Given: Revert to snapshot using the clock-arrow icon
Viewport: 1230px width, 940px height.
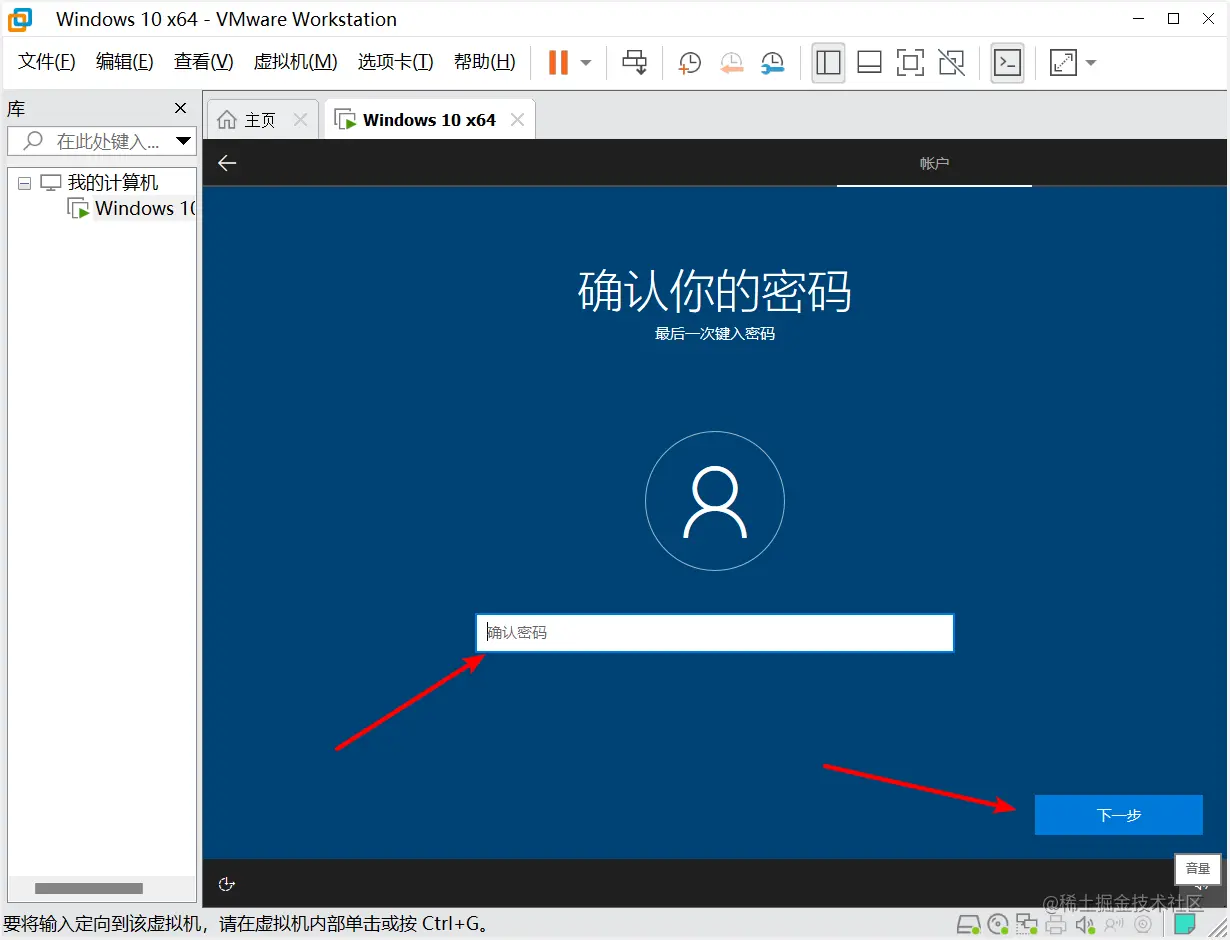Looking at the screenshot, I should point(731,63).
